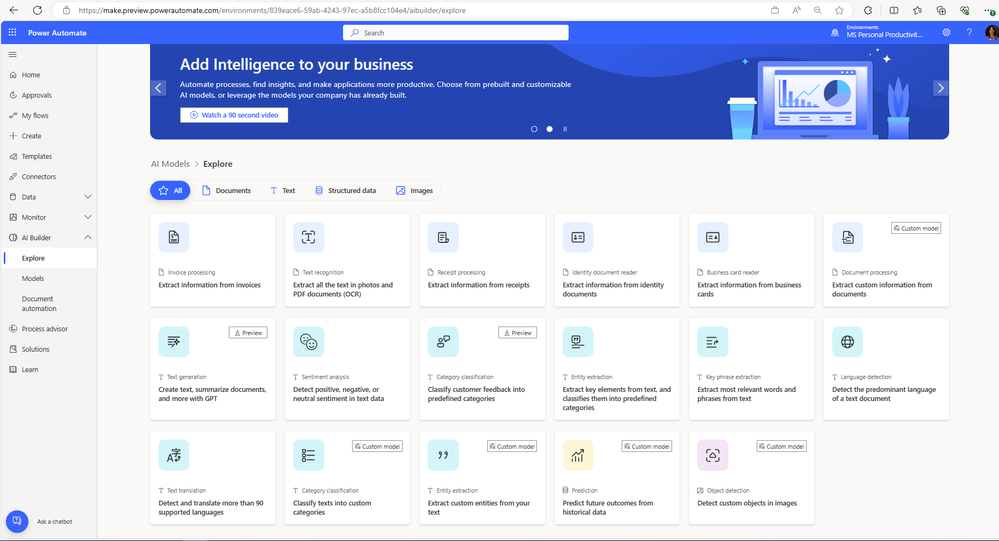This screenshot has height=541, width=999.
Task: Add page to favorites star icon
Action: click(839, 10)
